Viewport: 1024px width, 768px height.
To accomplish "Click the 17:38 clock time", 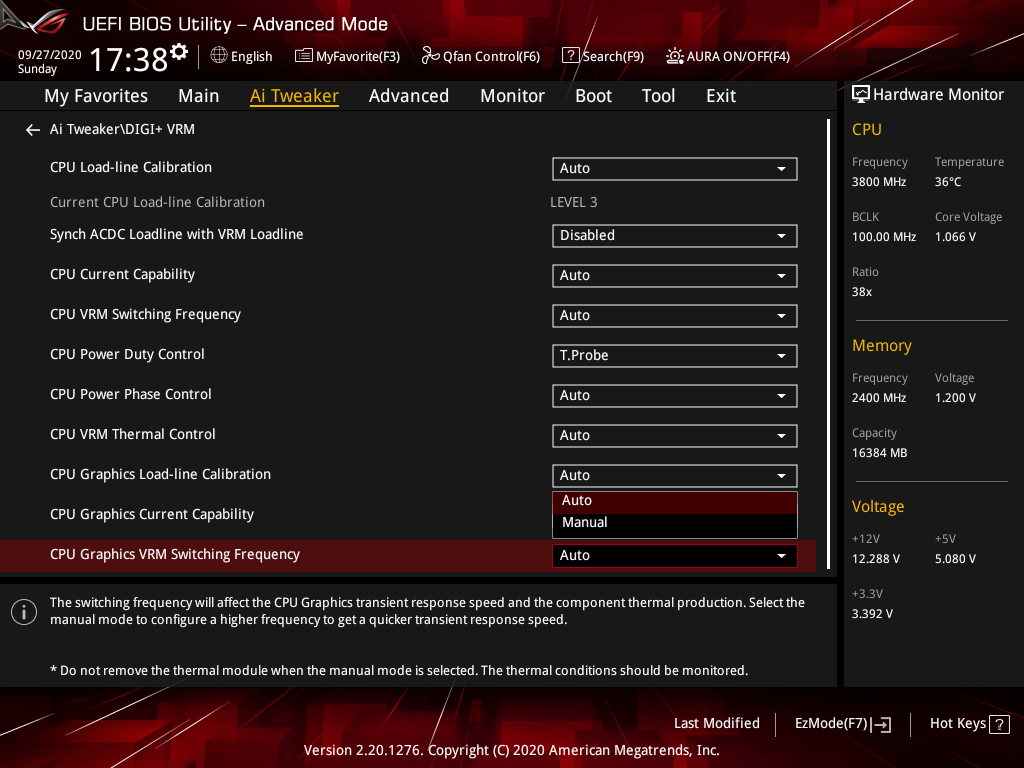I will (129, 60).
